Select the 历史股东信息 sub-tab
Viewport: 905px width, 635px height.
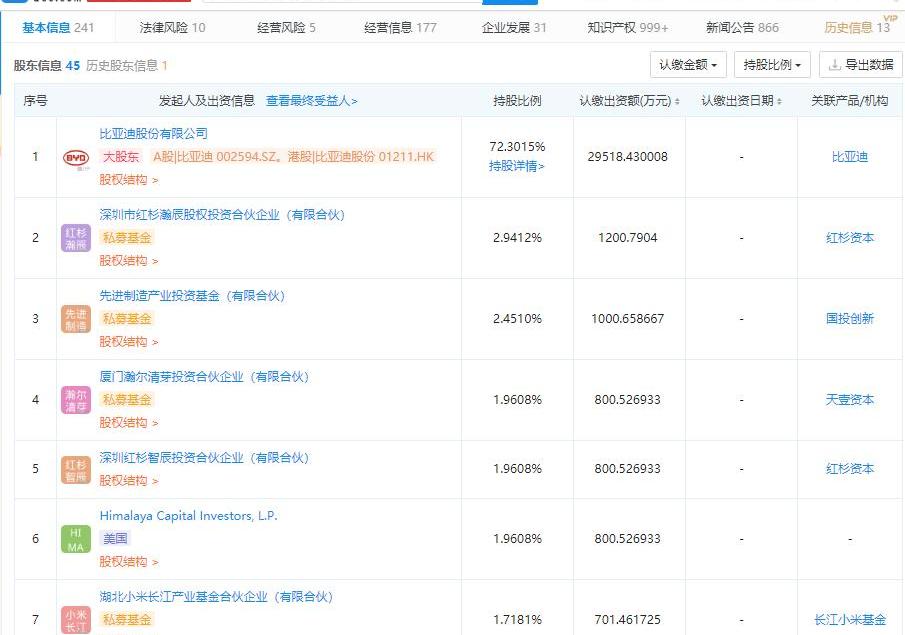(x=126, y=65)
